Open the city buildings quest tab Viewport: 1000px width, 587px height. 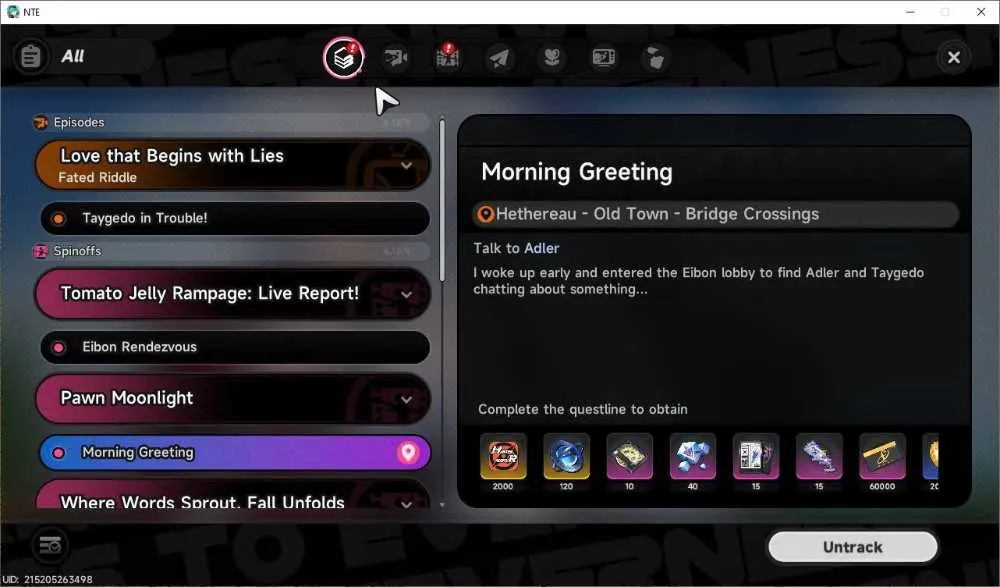[x=448, y=57]
